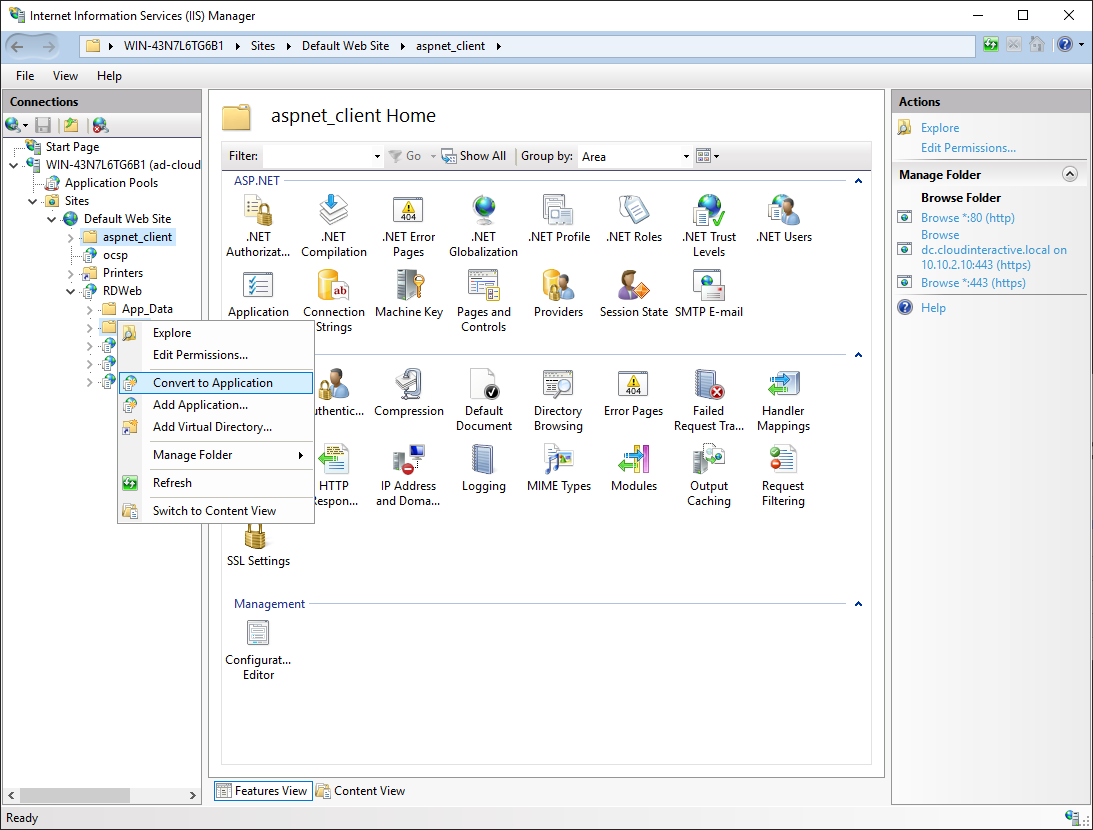Open .NET Error Pages feature
This screenshot has width=1093, height=830.
408,226
